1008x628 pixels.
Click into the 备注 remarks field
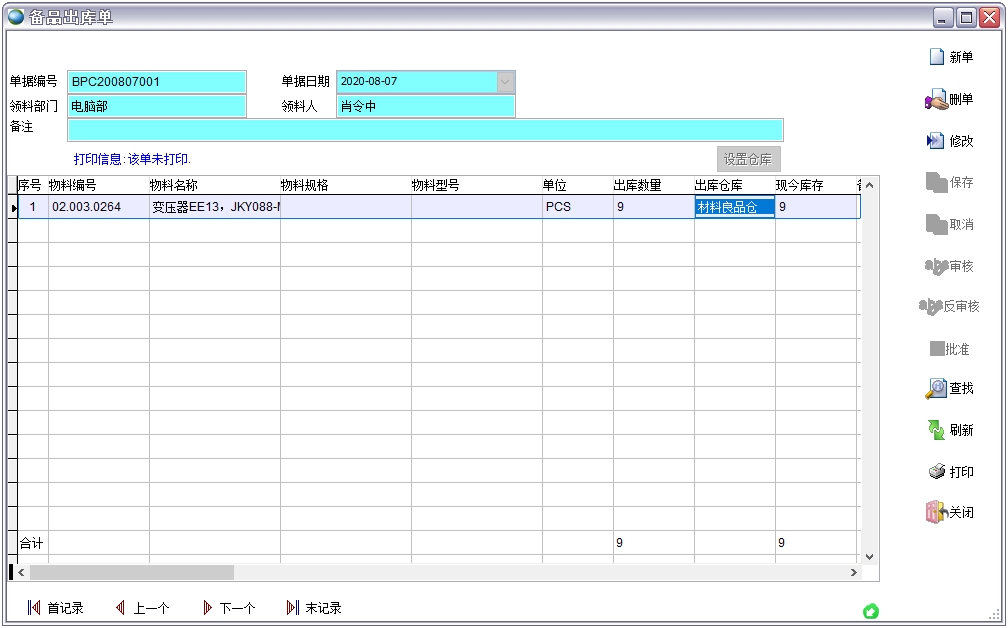coord(425,130)
